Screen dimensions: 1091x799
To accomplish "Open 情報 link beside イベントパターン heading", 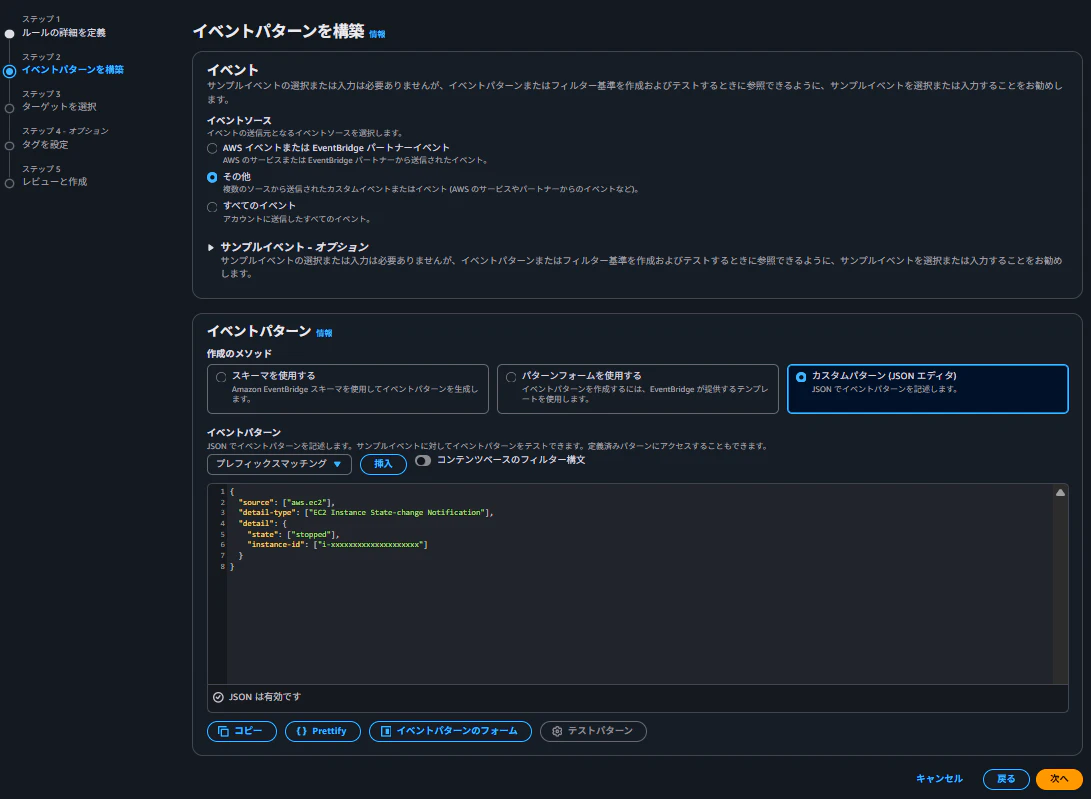I will (324, 333).
